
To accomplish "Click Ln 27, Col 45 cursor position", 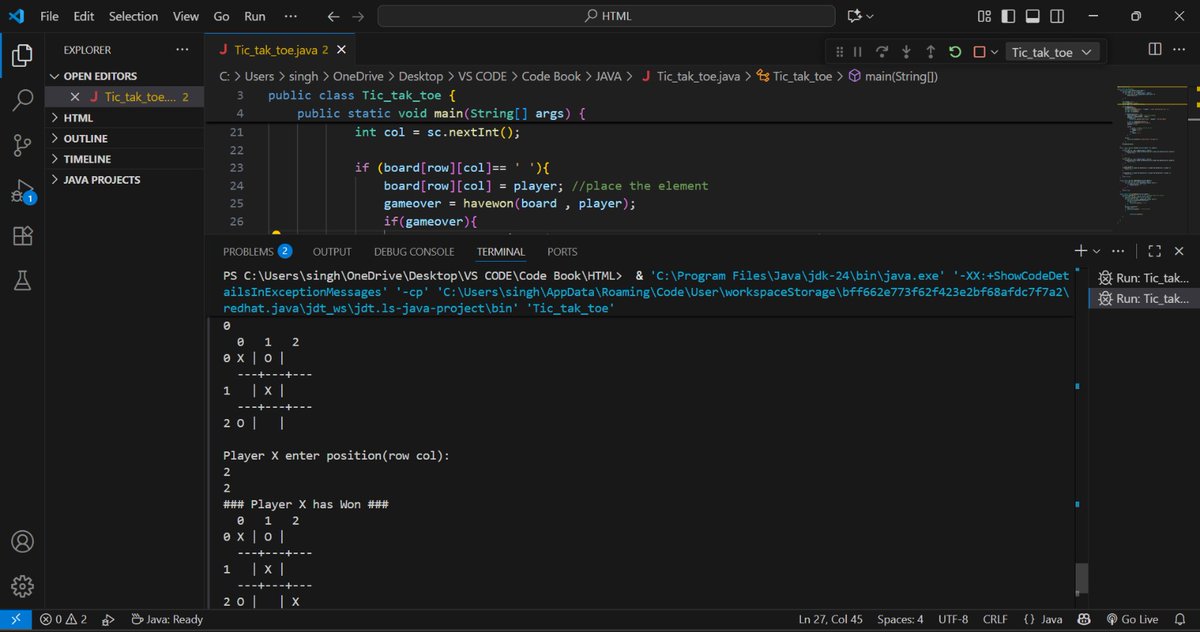I will click(832, 620).
